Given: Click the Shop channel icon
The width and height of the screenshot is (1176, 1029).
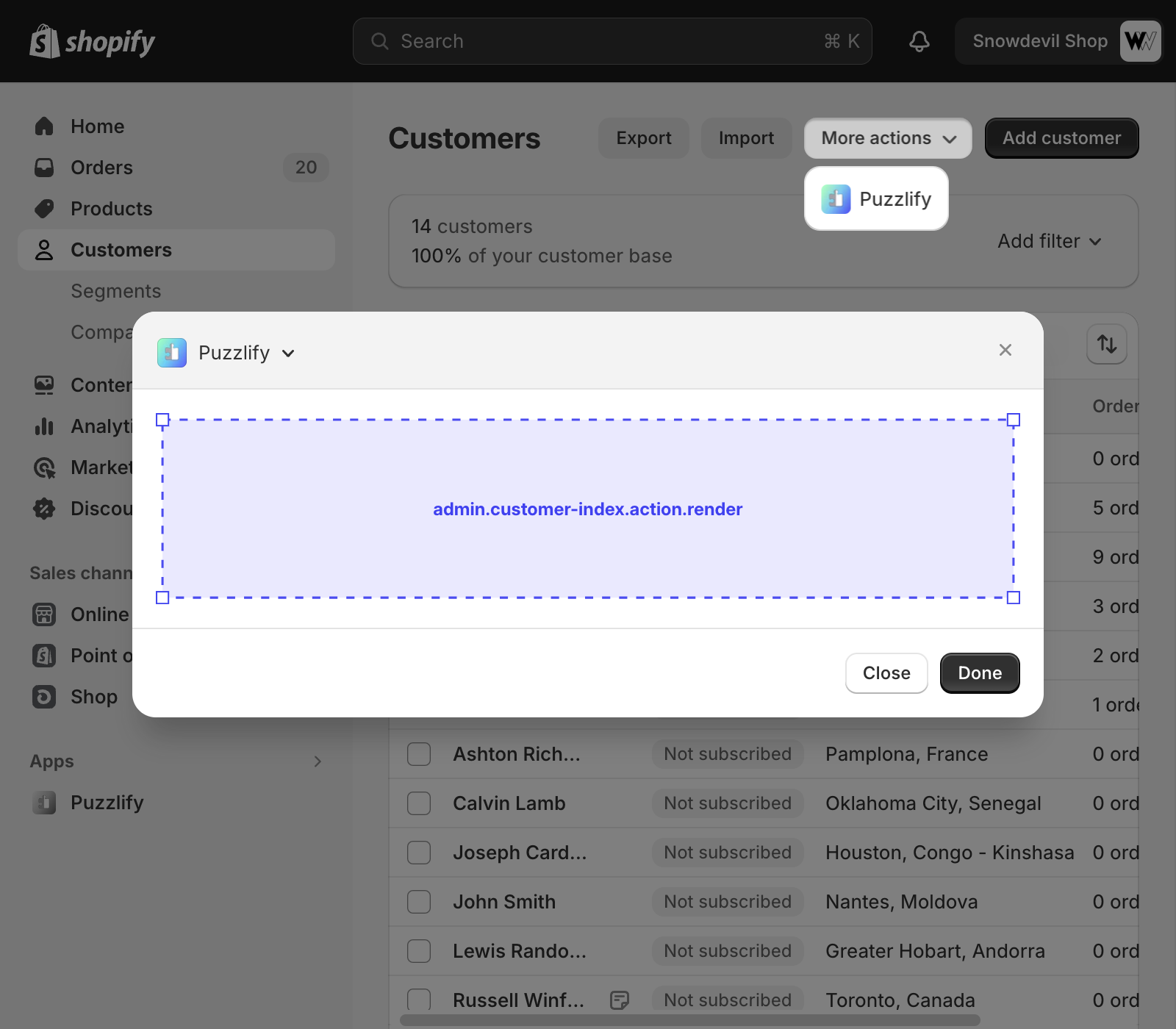Looking at the screenshot, I should [44, 697].
